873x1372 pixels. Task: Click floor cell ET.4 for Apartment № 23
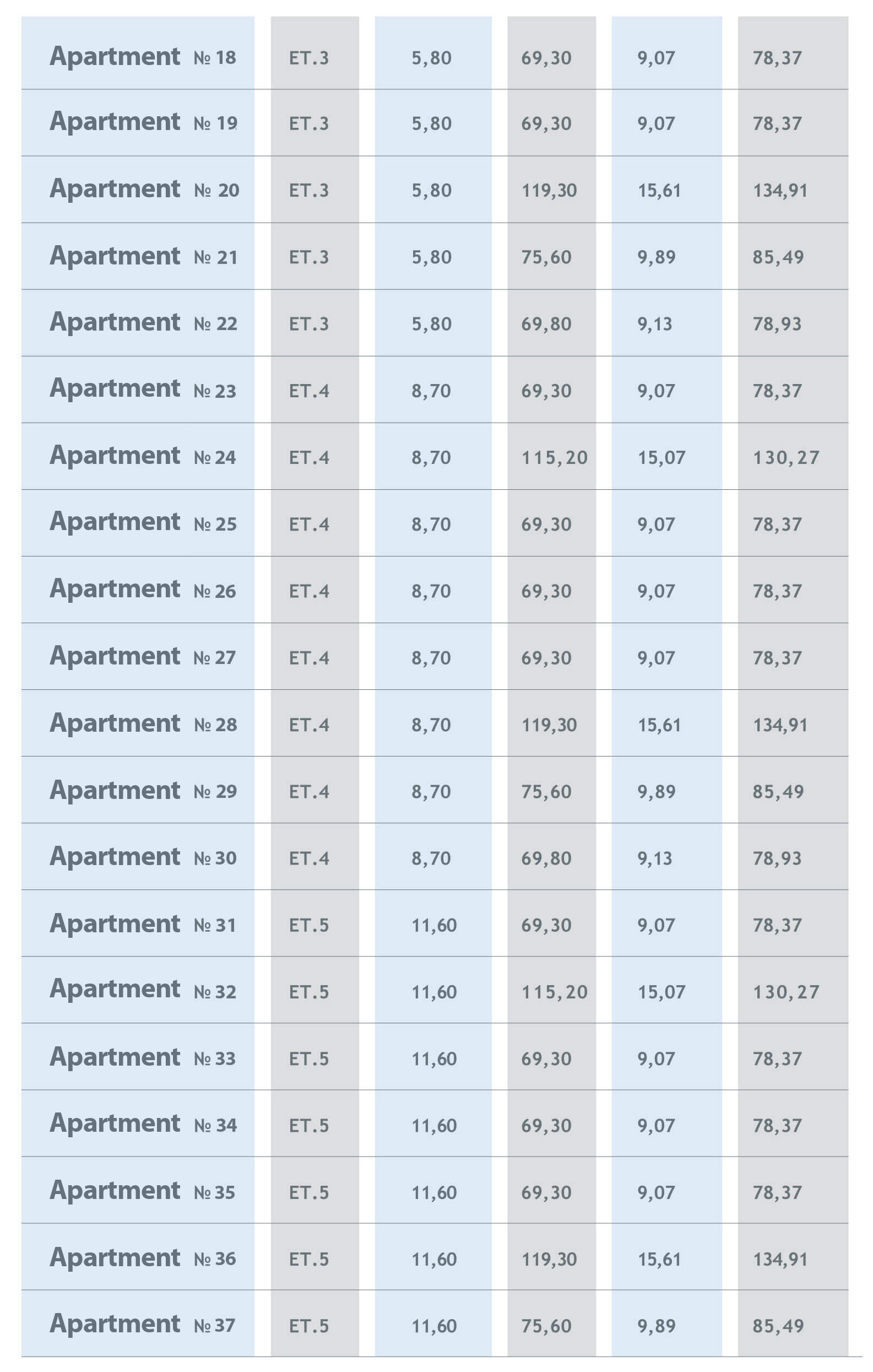tap(308, 391)
